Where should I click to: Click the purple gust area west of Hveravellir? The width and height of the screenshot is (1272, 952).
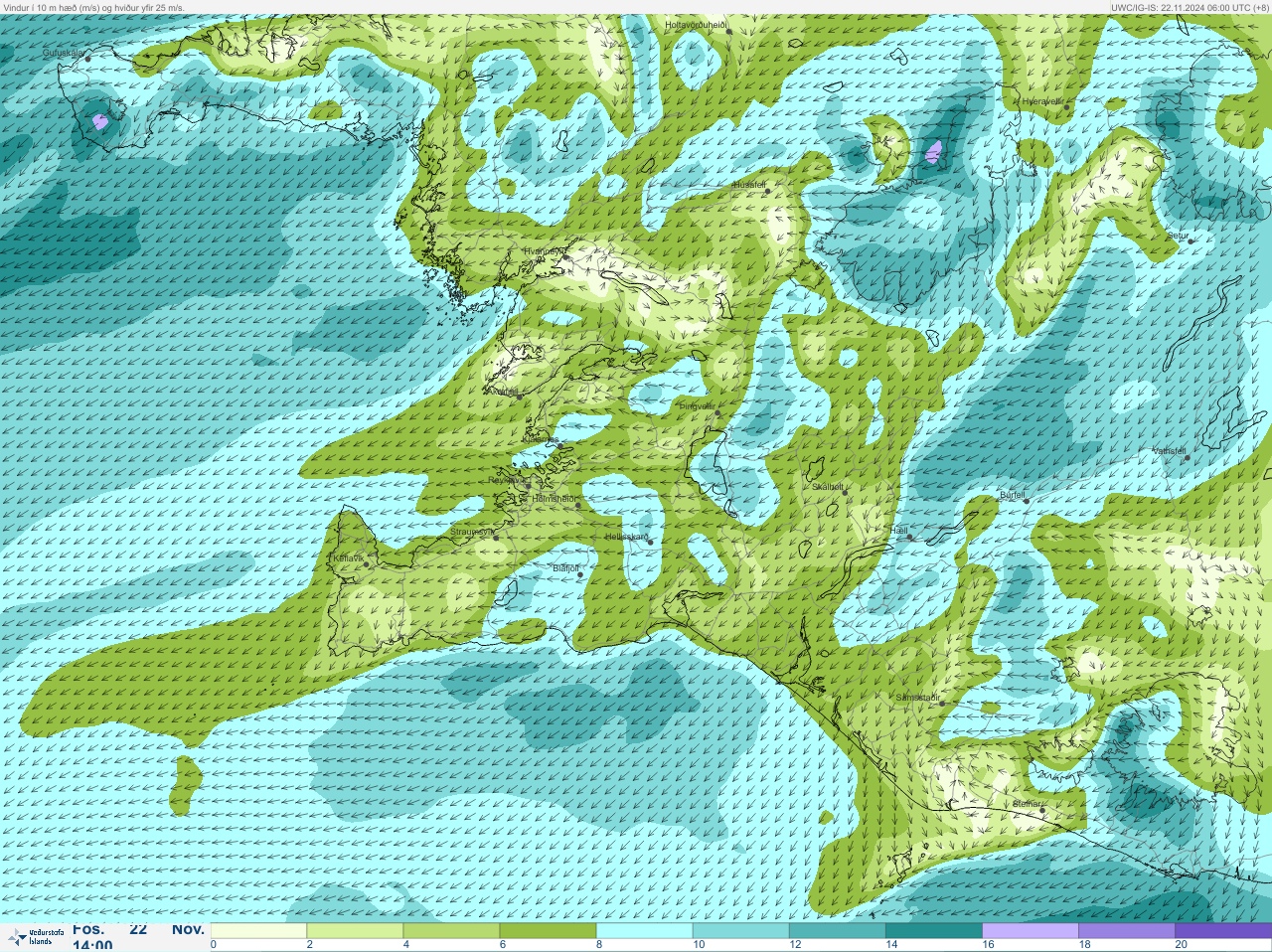pos(933,152)
